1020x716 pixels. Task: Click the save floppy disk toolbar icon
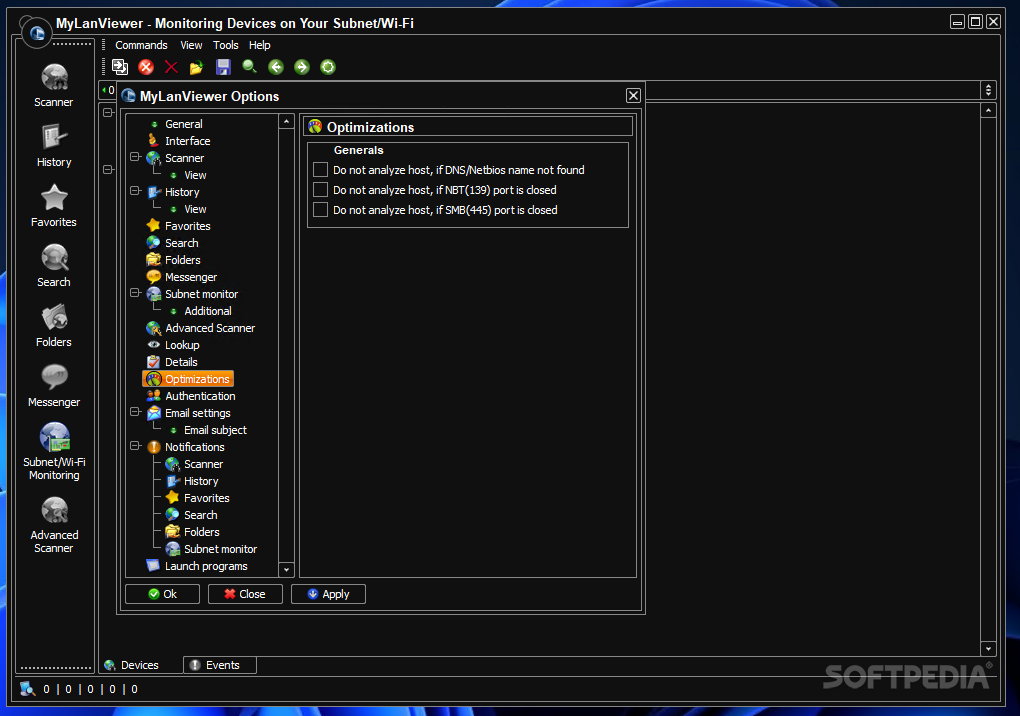click(223, 67)
